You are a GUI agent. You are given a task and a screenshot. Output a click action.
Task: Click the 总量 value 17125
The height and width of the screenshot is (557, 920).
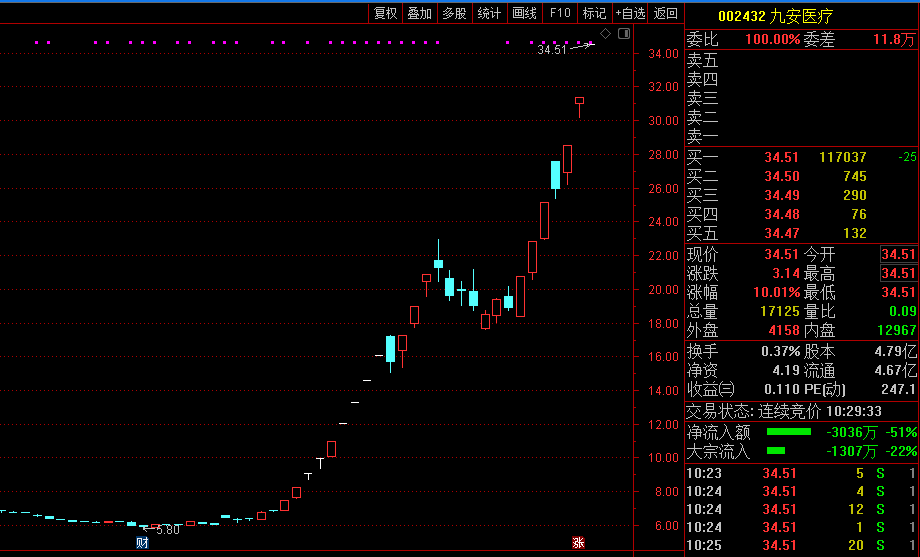(x=780, y=311)
